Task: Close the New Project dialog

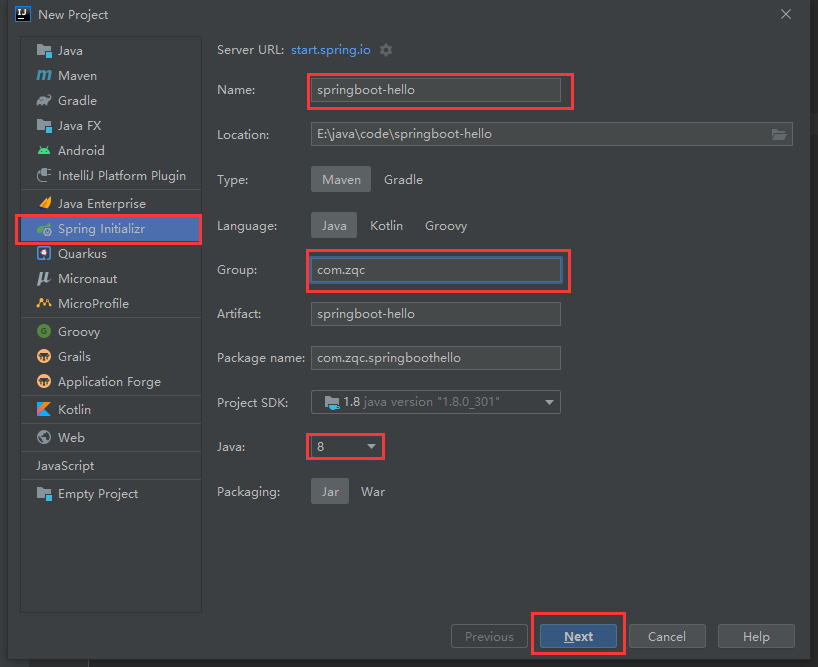Action: coord(786,14)
